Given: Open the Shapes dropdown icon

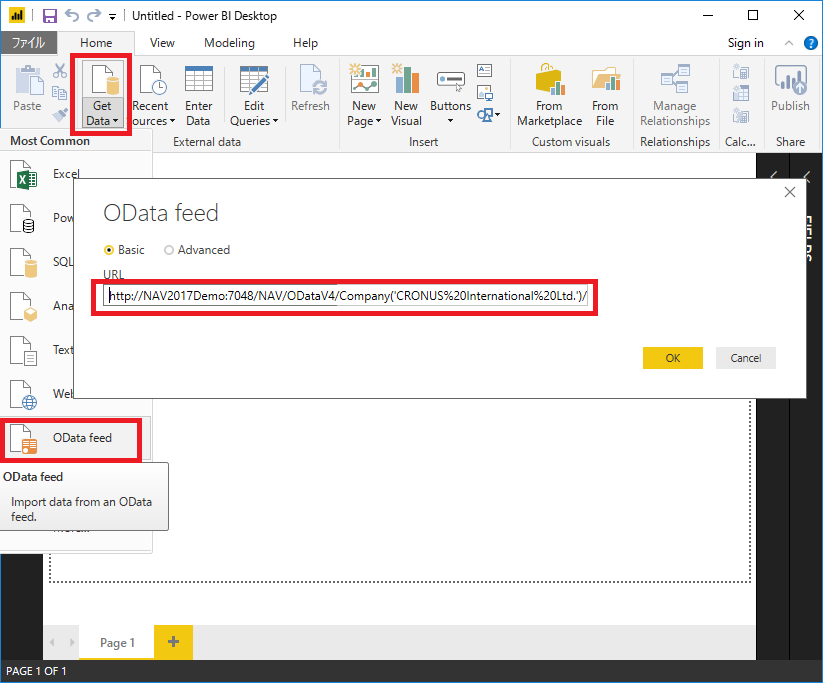Looking at the screenshot, I should (489, 114).
